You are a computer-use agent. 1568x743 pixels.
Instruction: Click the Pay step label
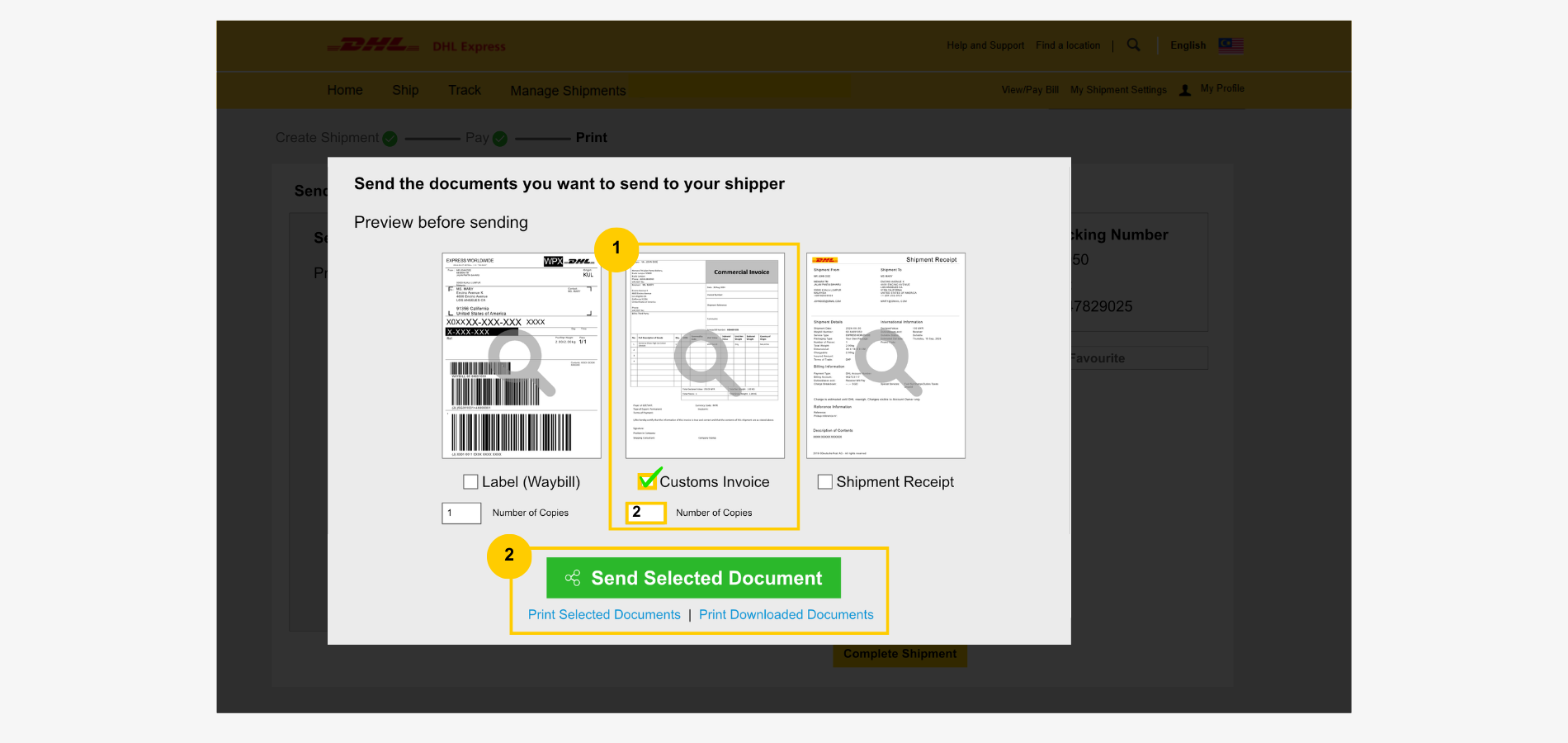477,138
